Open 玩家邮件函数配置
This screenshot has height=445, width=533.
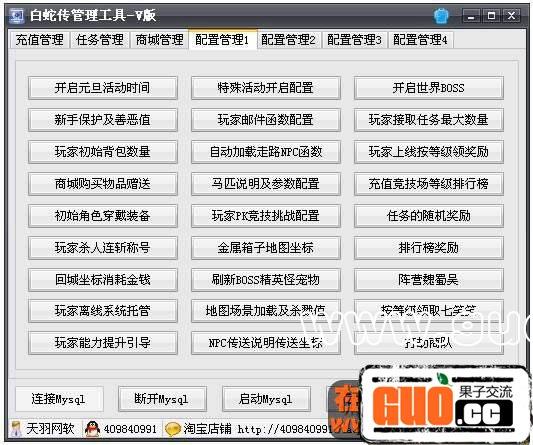click(x=265, y=120)
